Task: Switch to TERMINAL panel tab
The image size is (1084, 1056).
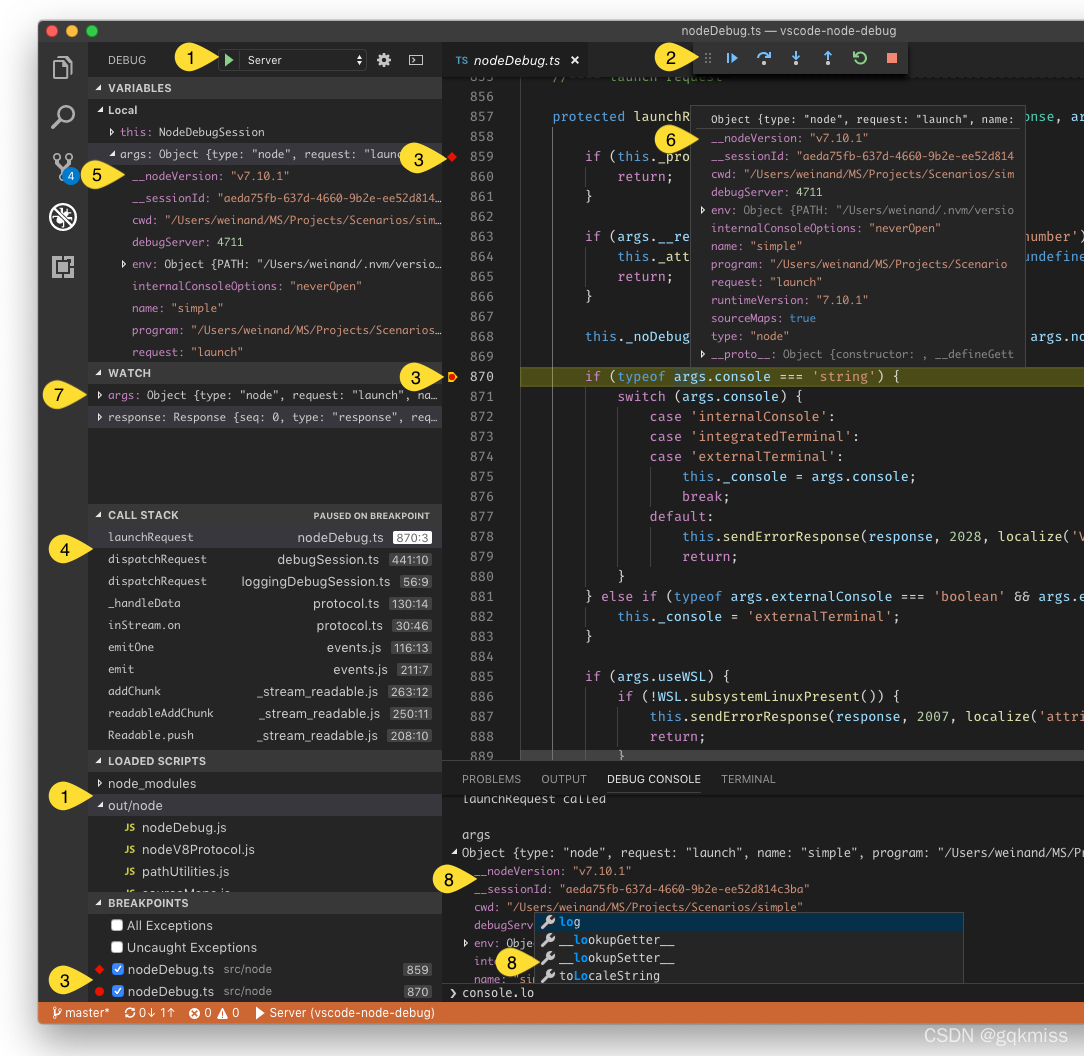Action: coord(748,779)
